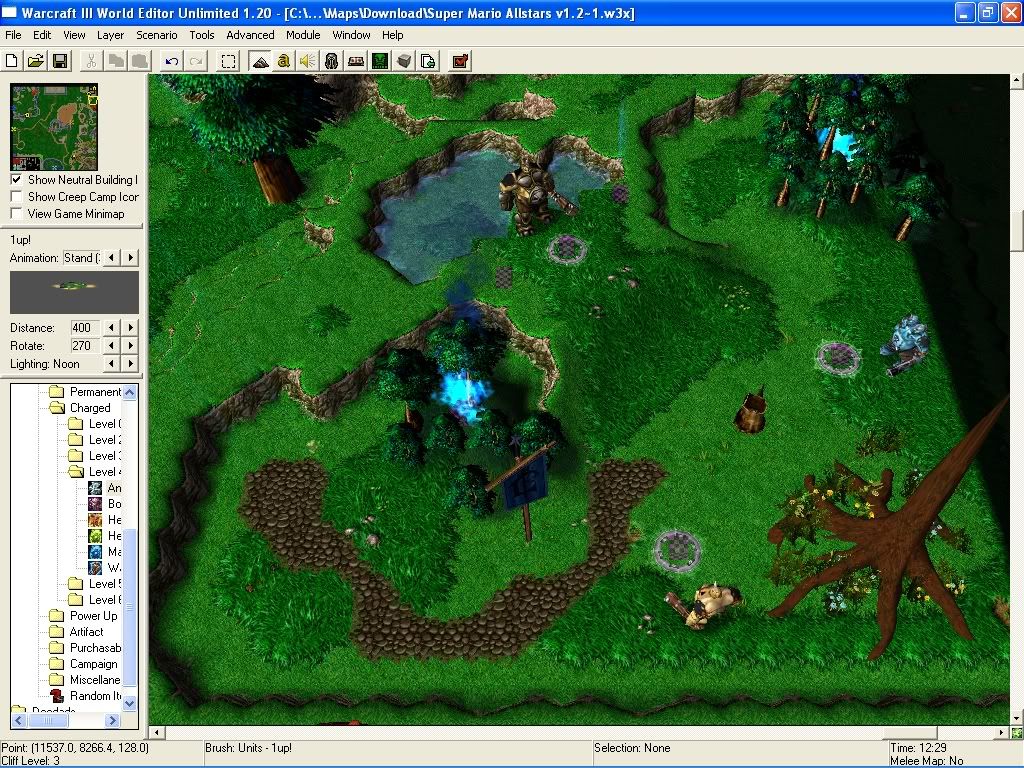1024x768 pixels.
Task: Click the Distance value field
Action: tap(85, 328)
